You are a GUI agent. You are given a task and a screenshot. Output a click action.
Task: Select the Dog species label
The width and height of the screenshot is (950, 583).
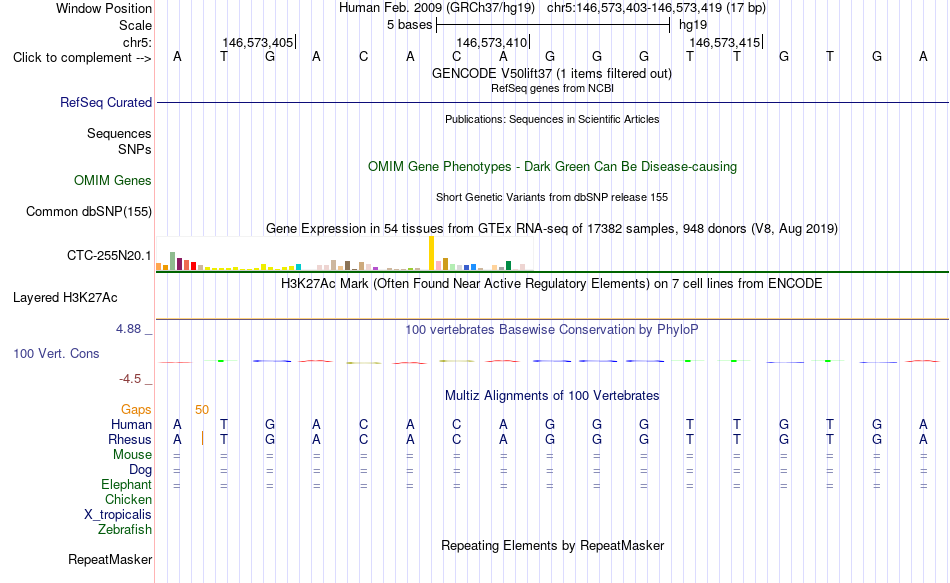[140, 470]
